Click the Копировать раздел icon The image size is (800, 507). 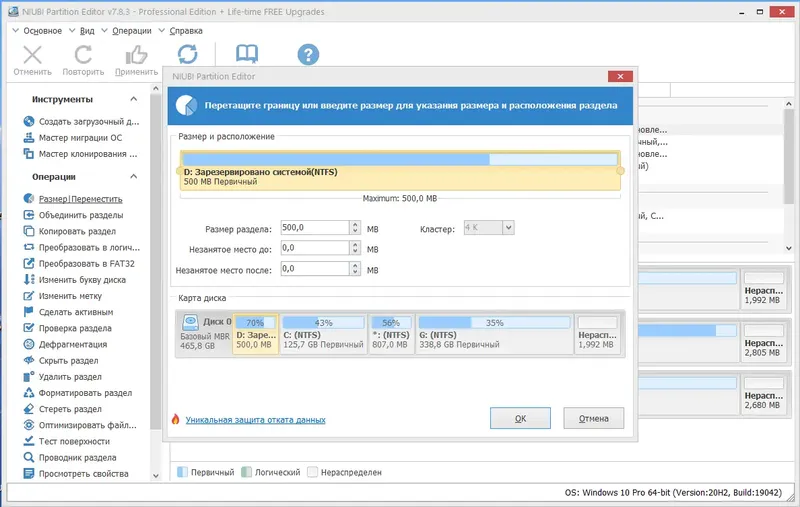pyautogui.click(x=29, y=231)
